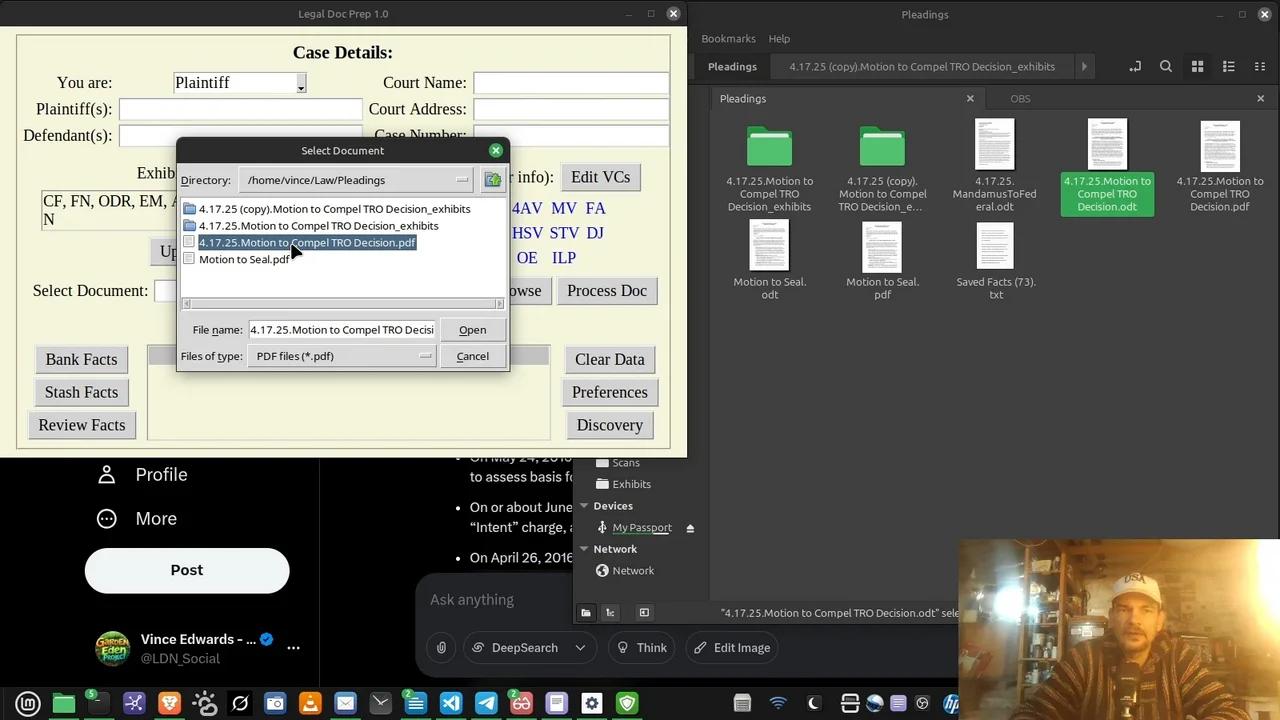Go up one directory in Select Document
1280x720 pixels.
point(493,180)
